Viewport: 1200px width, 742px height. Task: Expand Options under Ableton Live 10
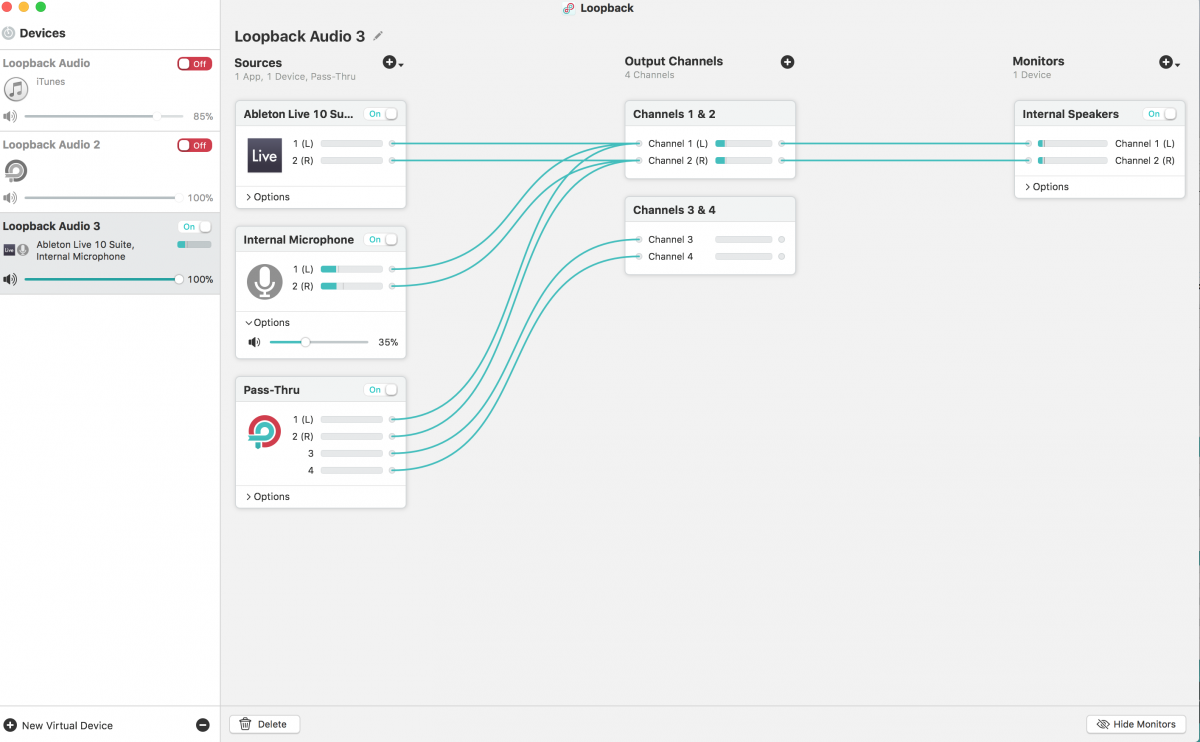268,197
